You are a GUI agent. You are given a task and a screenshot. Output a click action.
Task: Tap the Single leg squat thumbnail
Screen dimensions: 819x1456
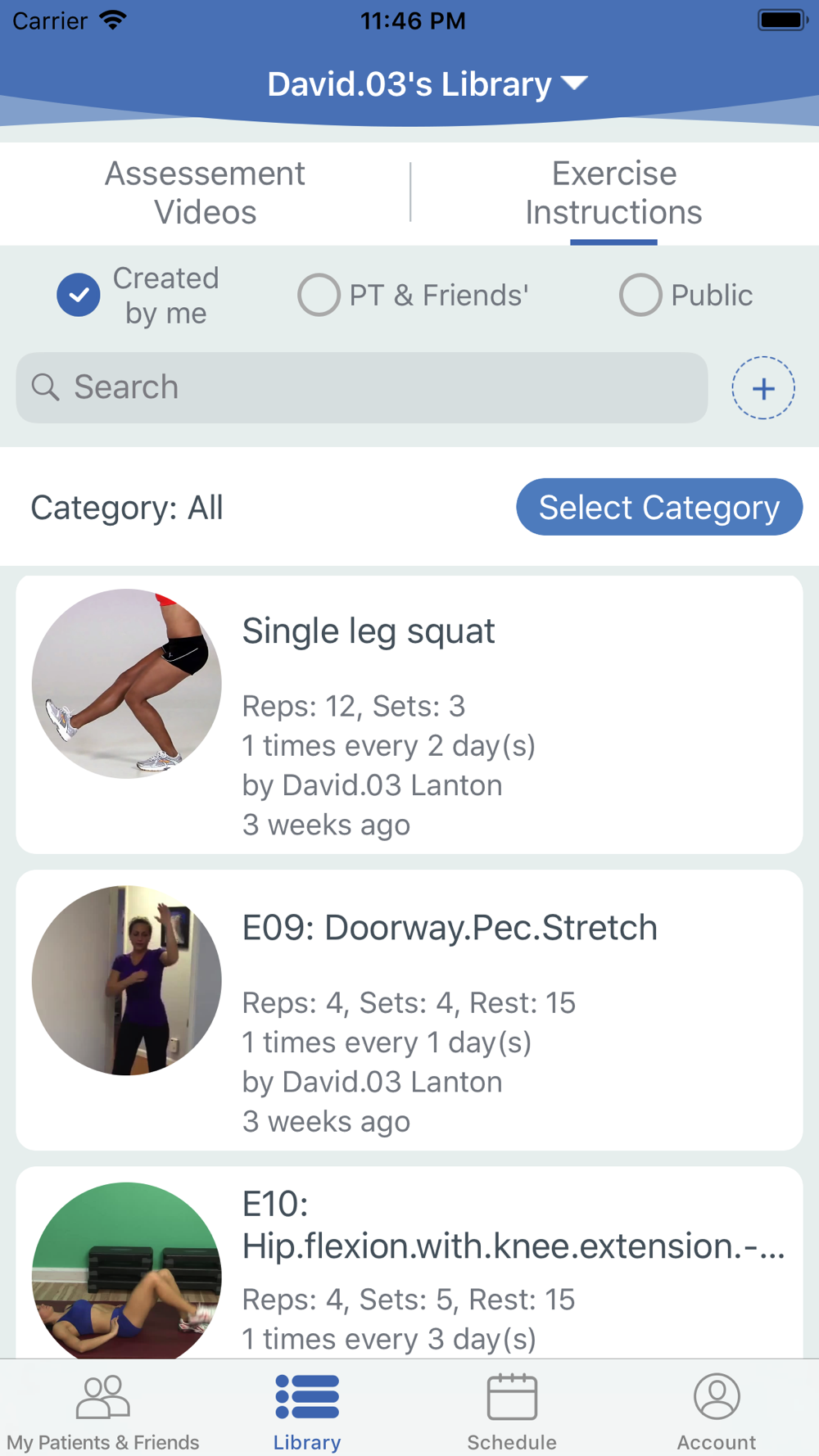tap(127, 684)
